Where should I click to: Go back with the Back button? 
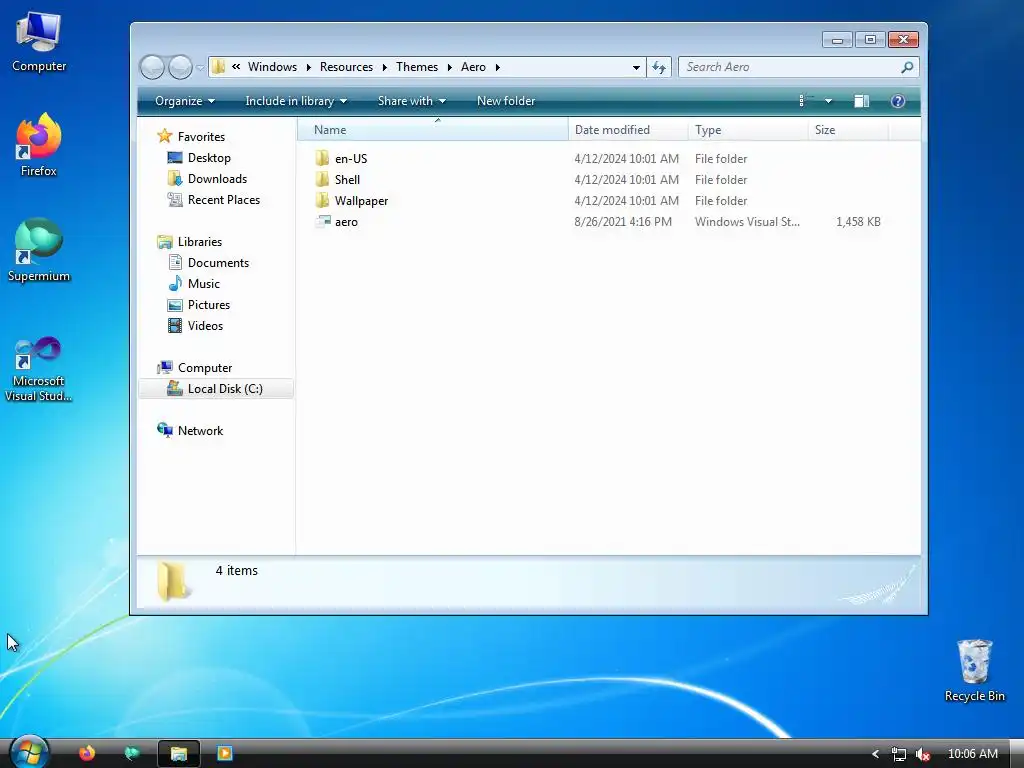click(x=152, y=67)
